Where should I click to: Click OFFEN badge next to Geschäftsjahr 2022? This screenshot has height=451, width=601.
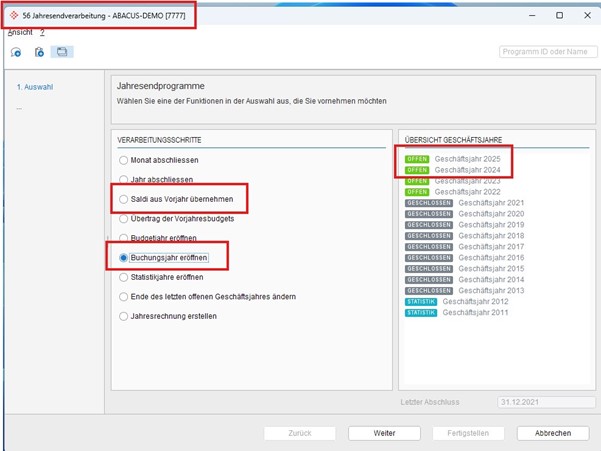[x=417, y=192]
